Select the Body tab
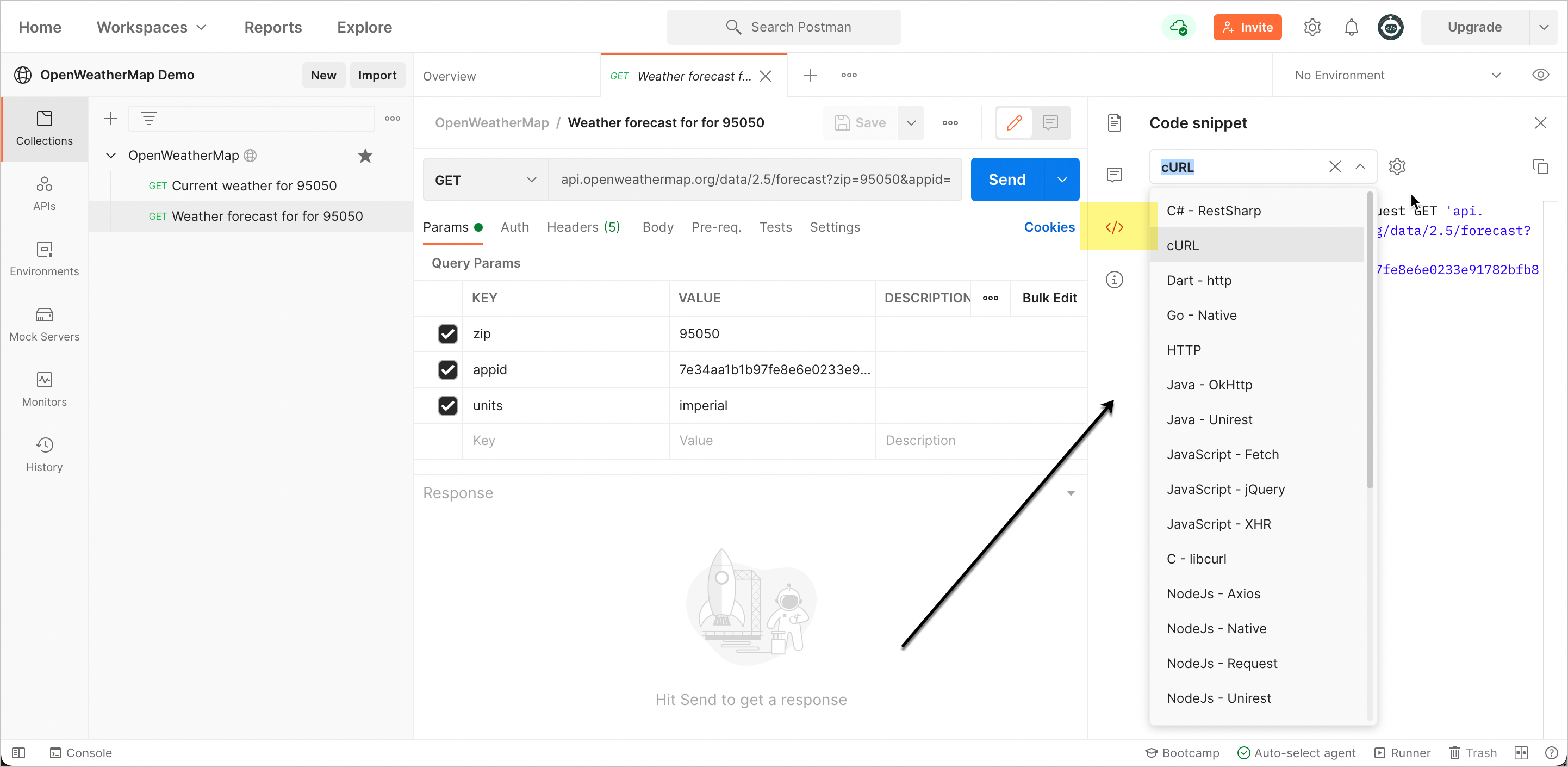The image size is (1568, 767). point(657,227)
